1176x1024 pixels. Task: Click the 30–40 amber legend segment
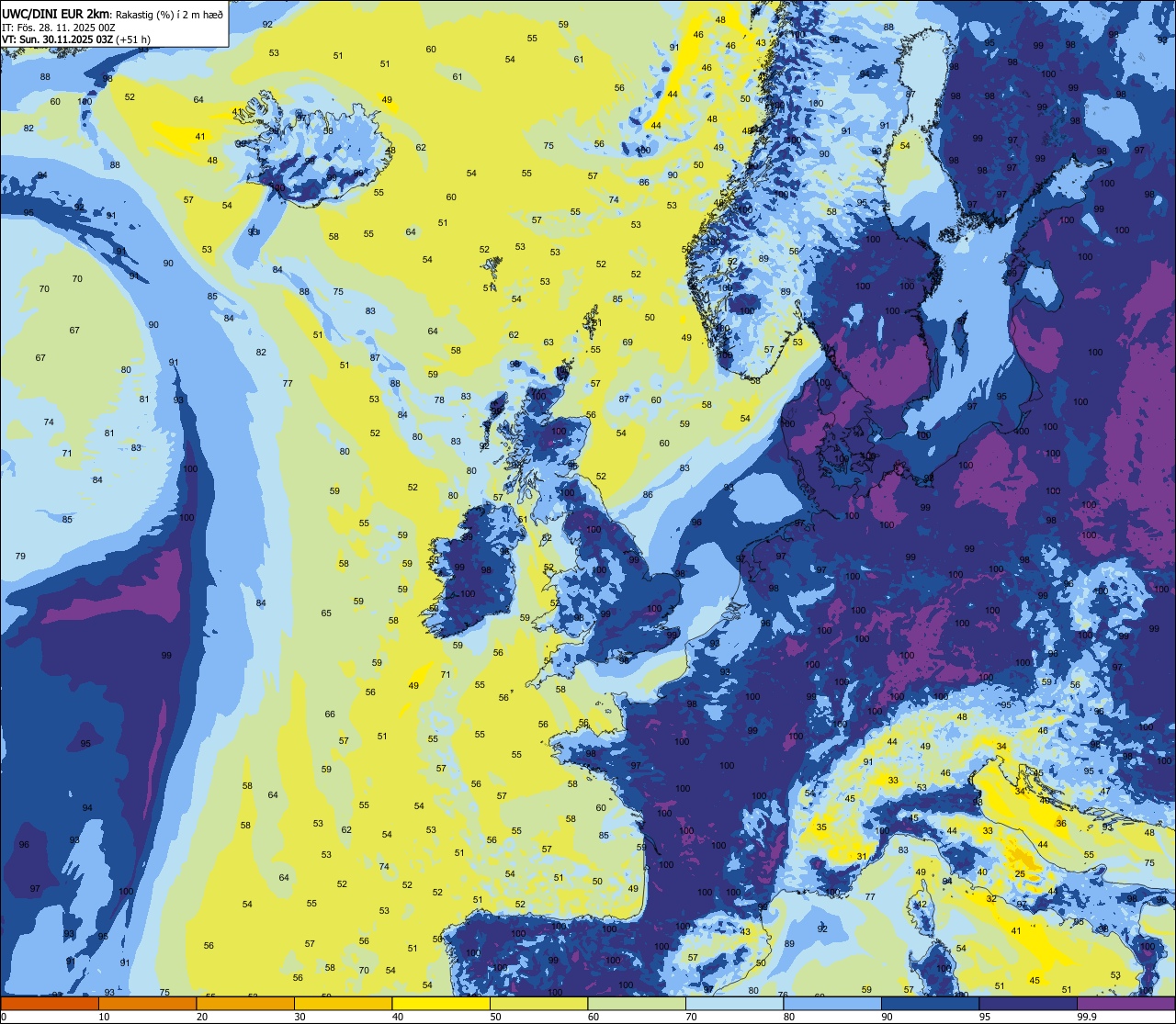coord(343,1003)
